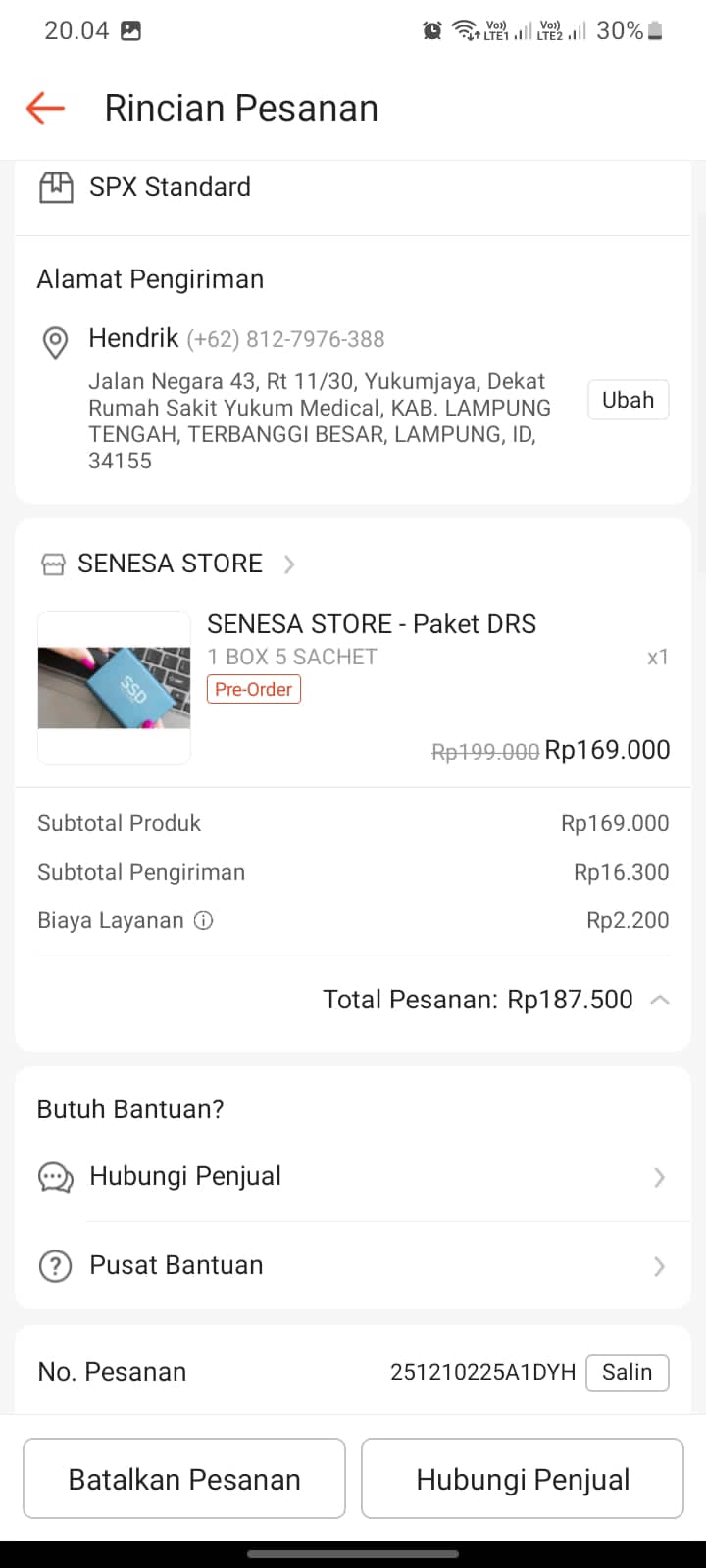Tap the back arrow icon

point(45,108)
